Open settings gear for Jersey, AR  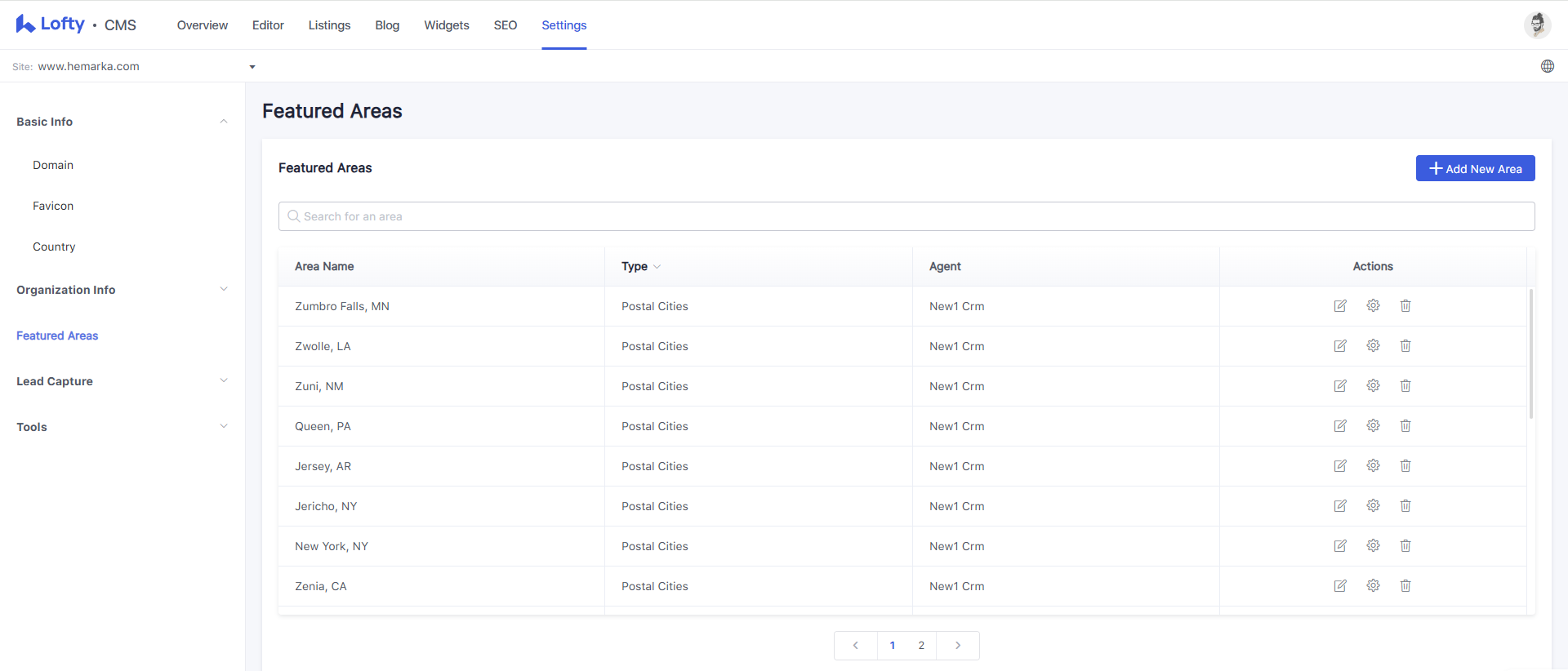[x=1373, y=465]
